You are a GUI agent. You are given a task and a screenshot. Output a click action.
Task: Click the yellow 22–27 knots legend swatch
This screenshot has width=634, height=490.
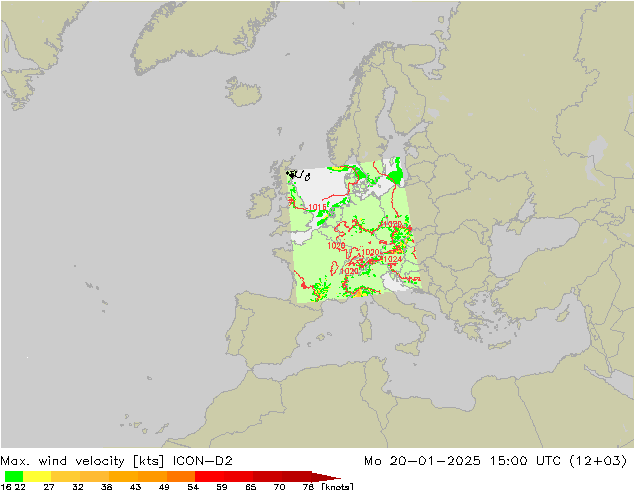(x=37, y=476)
